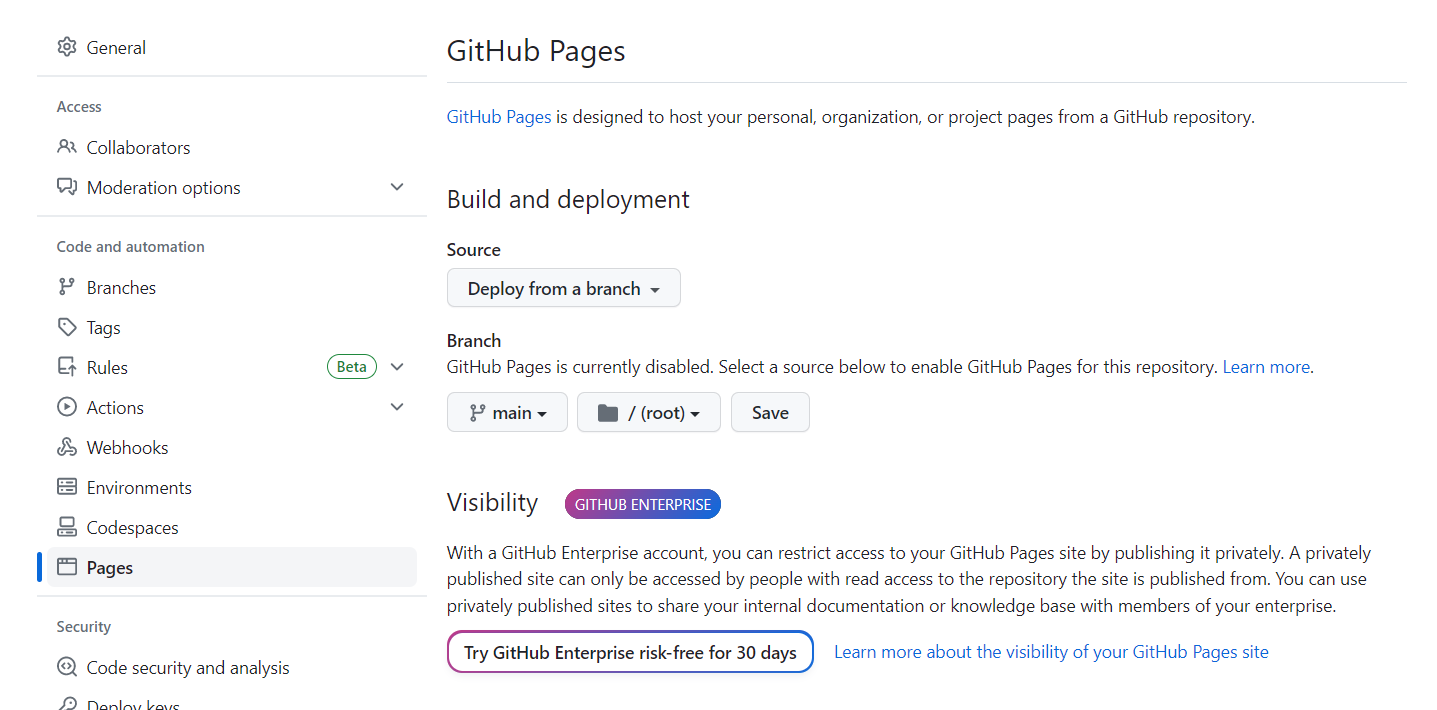
Task: Select Pages in the sidebar
Action: 232,567
